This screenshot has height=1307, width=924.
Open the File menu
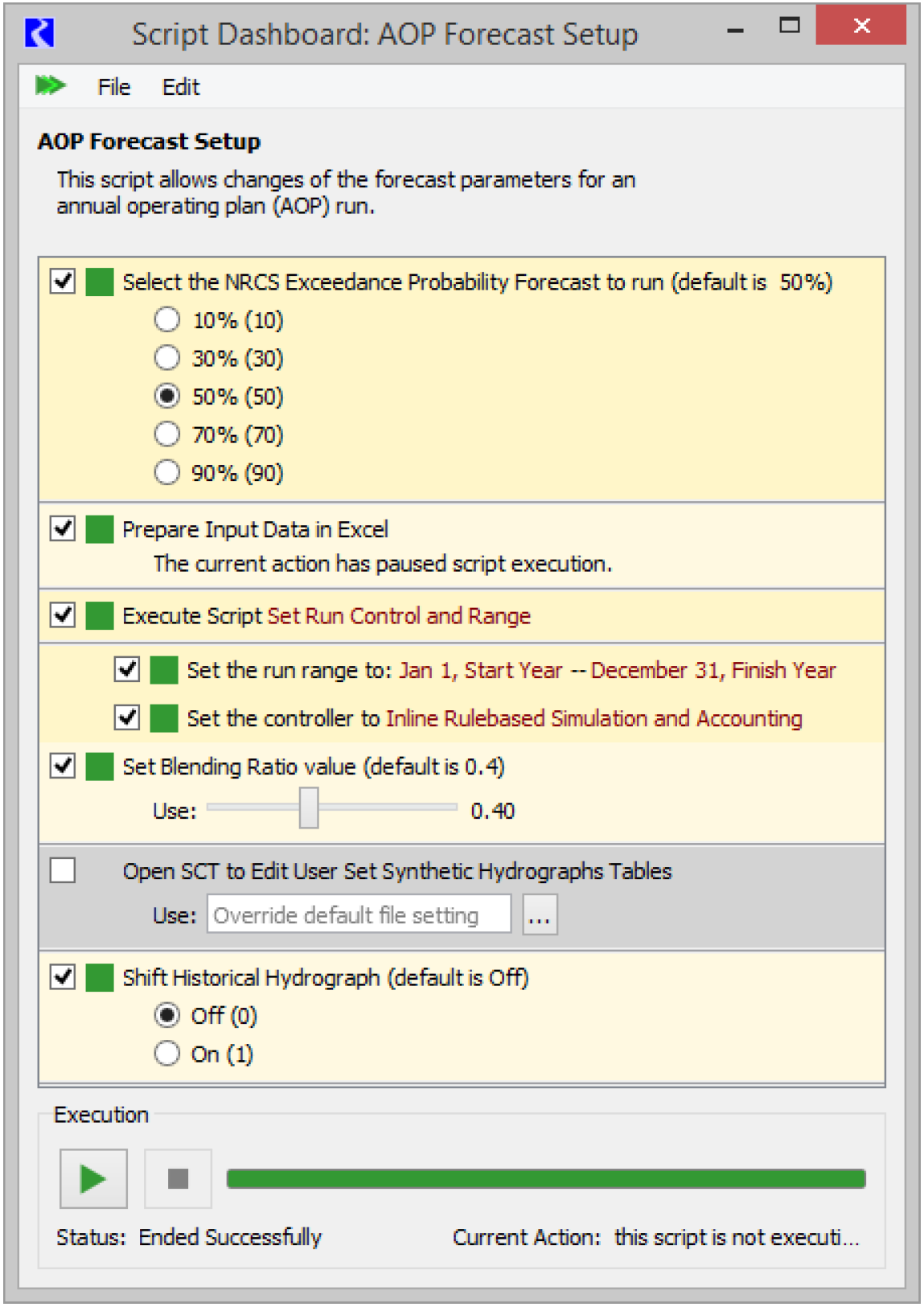[113, 87]
